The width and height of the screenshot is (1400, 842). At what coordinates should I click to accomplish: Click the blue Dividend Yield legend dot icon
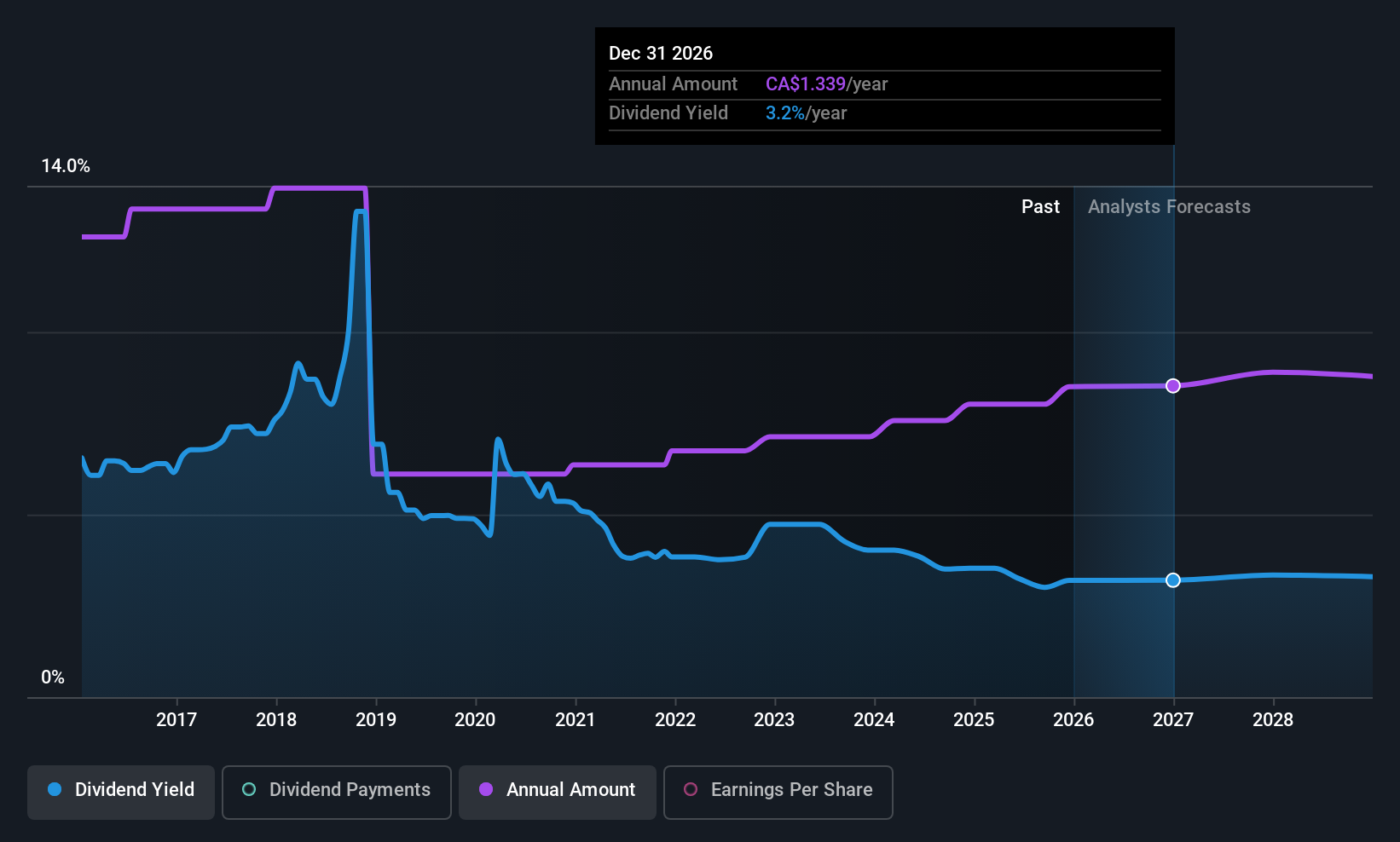point(54,790)
